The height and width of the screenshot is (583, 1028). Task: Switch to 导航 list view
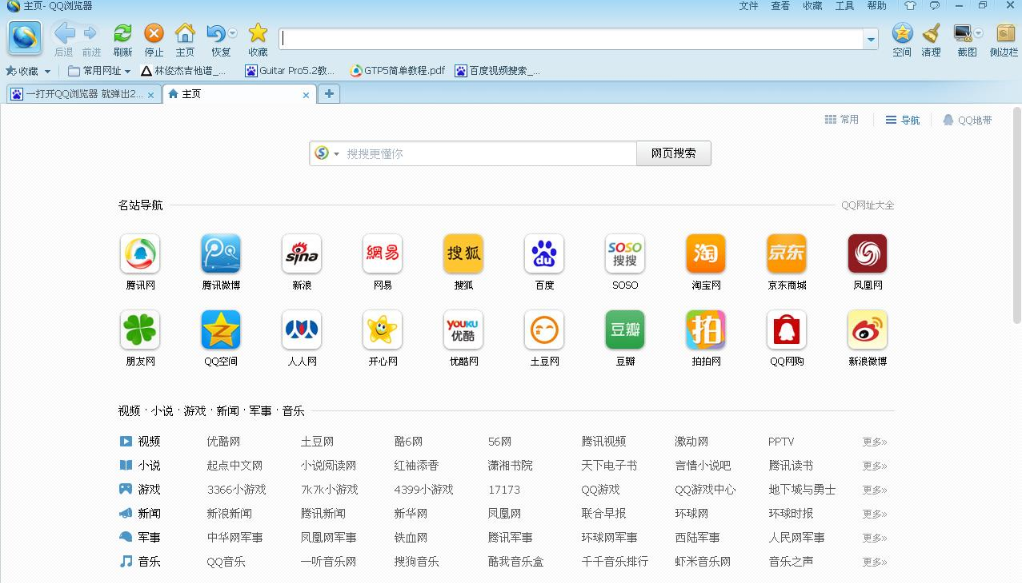902,120
